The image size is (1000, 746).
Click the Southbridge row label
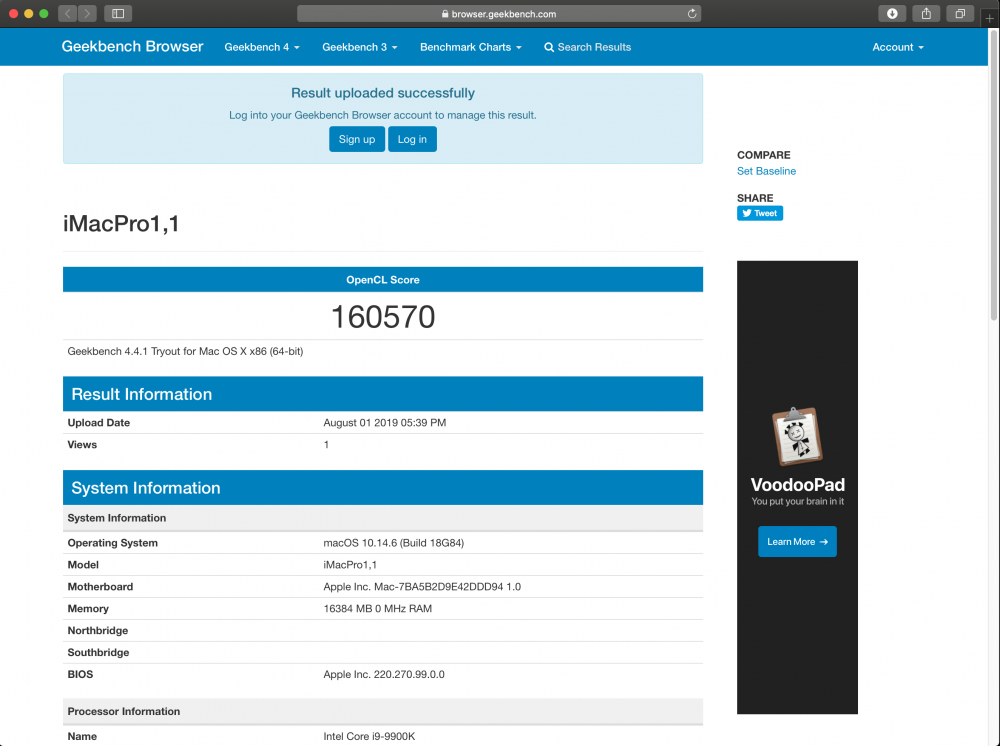point(98,652)
